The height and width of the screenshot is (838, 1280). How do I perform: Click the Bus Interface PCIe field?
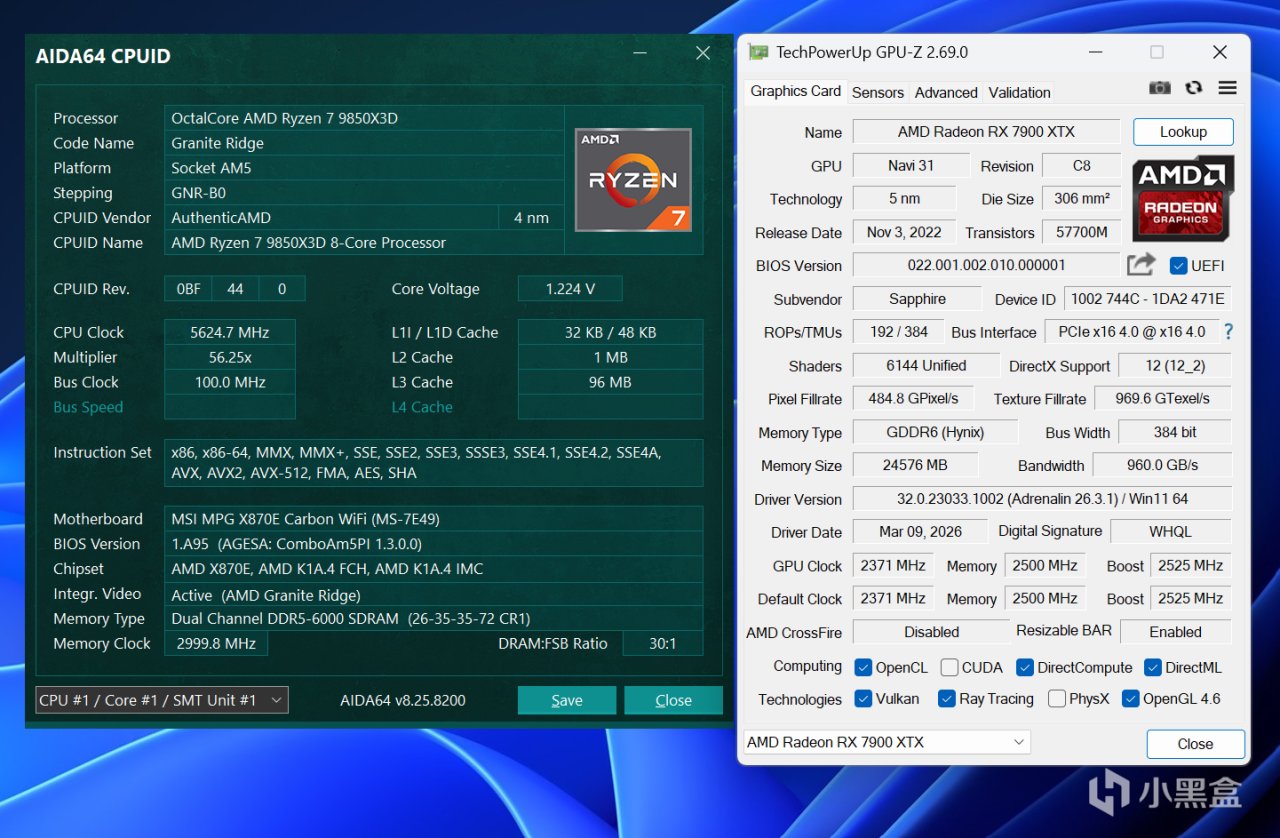[x=1131, y=332]
